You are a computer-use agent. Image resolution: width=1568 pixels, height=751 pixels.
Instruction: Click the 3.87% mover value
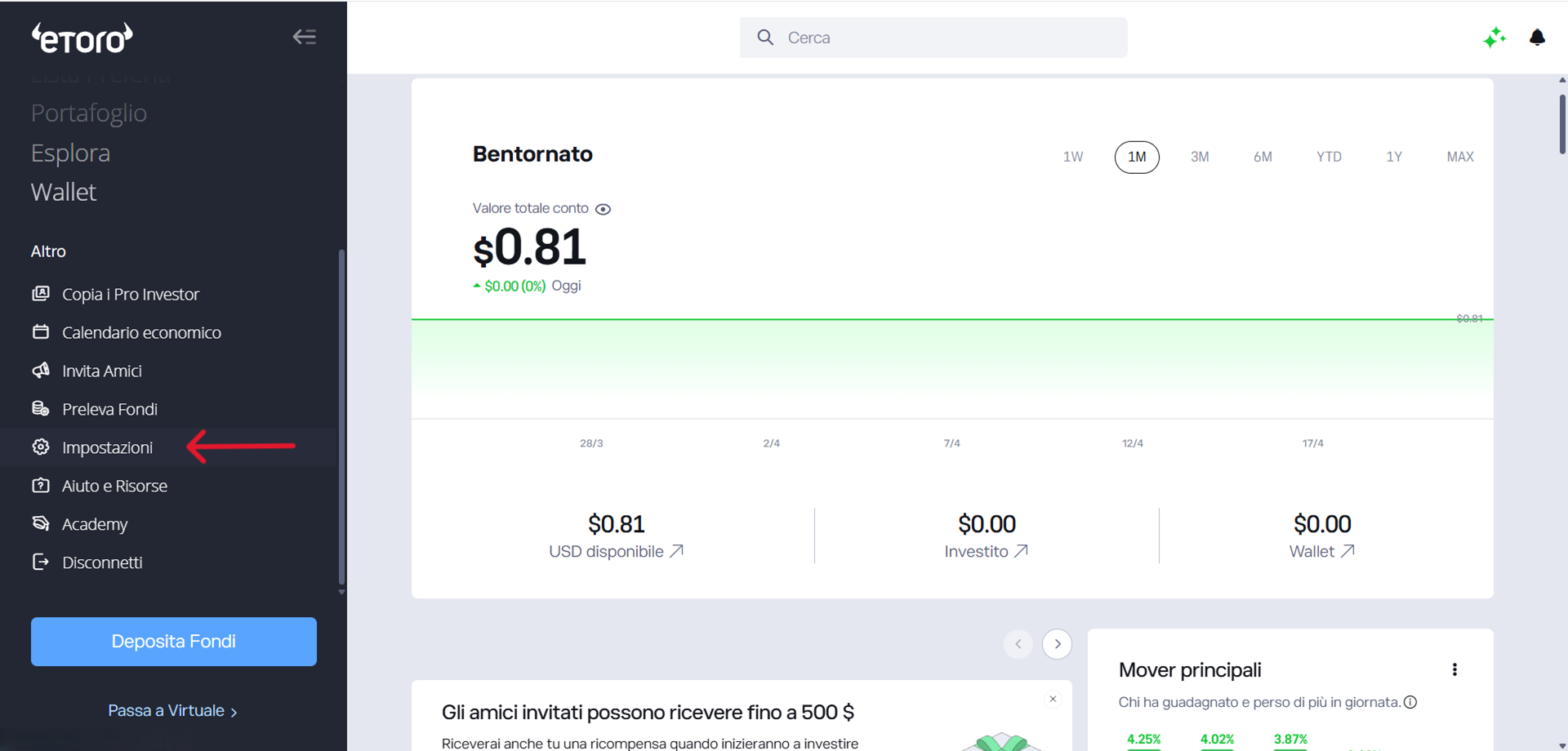pyautogui.click(x=1290, y=740)
